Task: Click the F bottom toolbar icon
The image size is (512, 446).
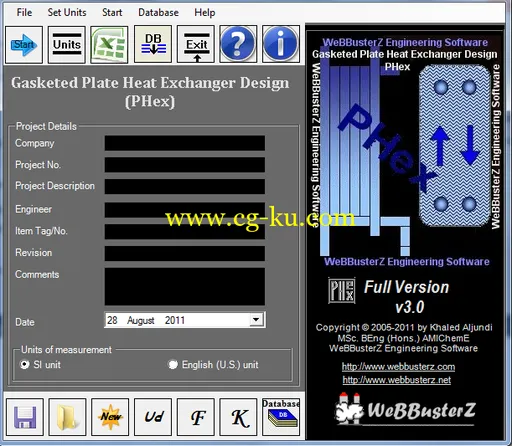Action: click(196, 417)
